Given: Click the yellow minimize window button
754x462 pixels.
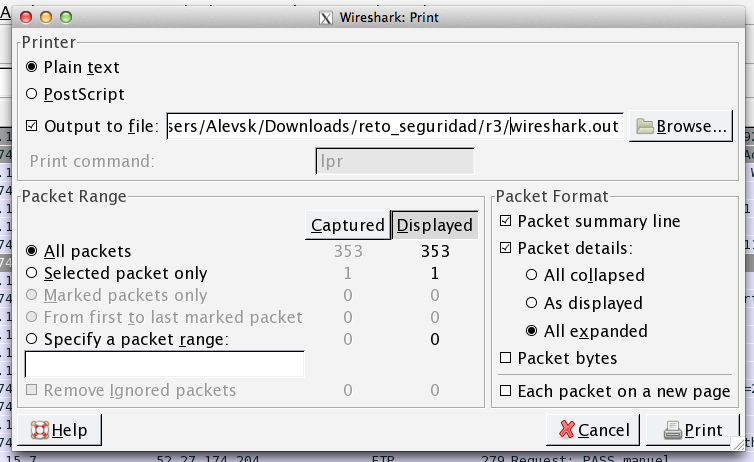Looking at the screenshot, I should 46,17.
